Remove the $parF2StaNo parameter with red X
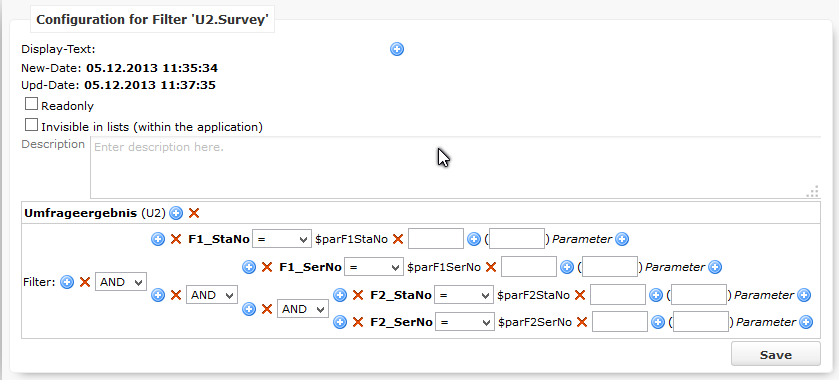 point(579,295)
